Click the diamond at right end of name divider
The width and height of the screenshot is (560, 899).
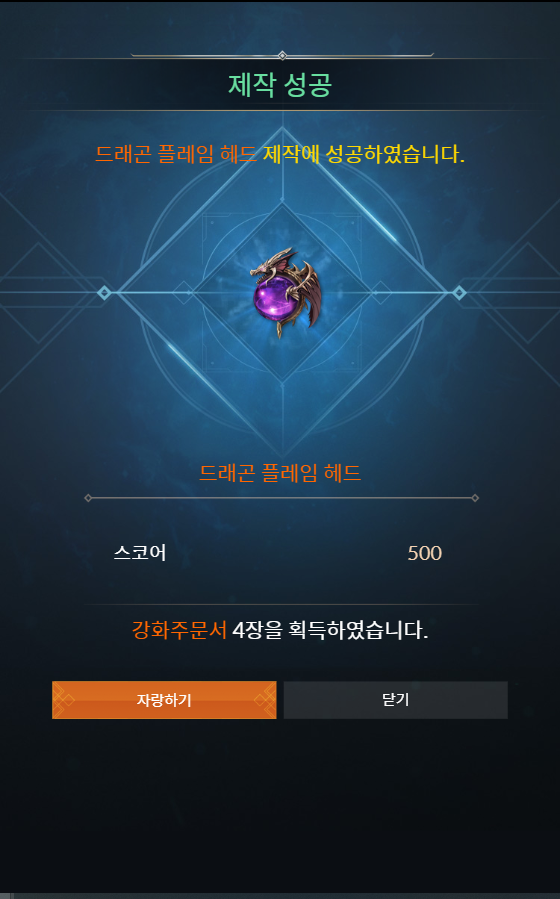tap(475, 498)
